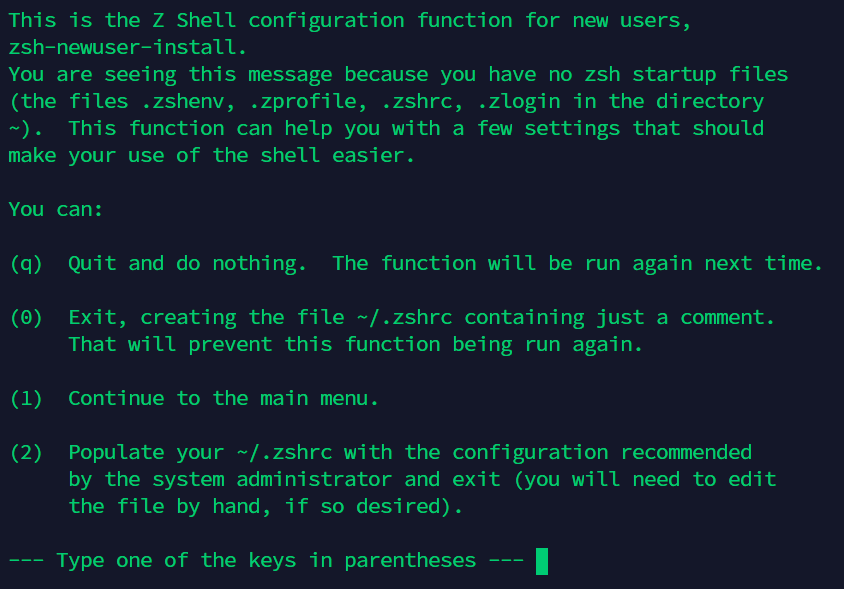The image size is (844, 589).
Task: Click the 'You can:' heading
Action: click(56, 209)
